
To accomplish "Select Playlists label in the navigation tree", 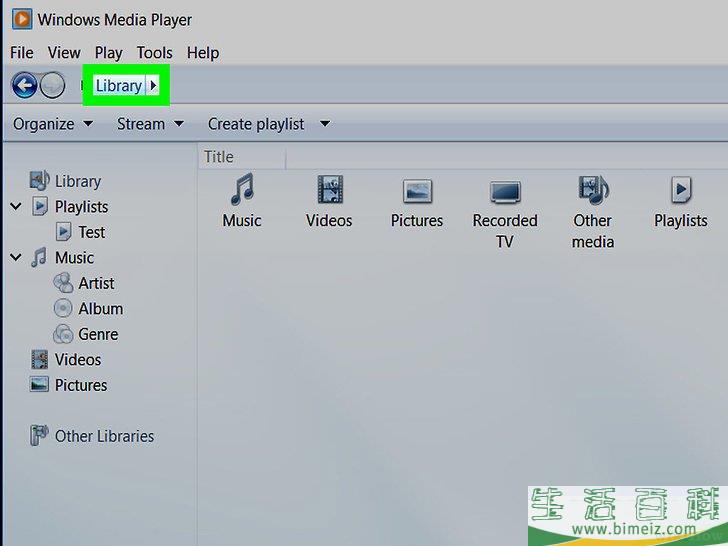I will [81, 207].
